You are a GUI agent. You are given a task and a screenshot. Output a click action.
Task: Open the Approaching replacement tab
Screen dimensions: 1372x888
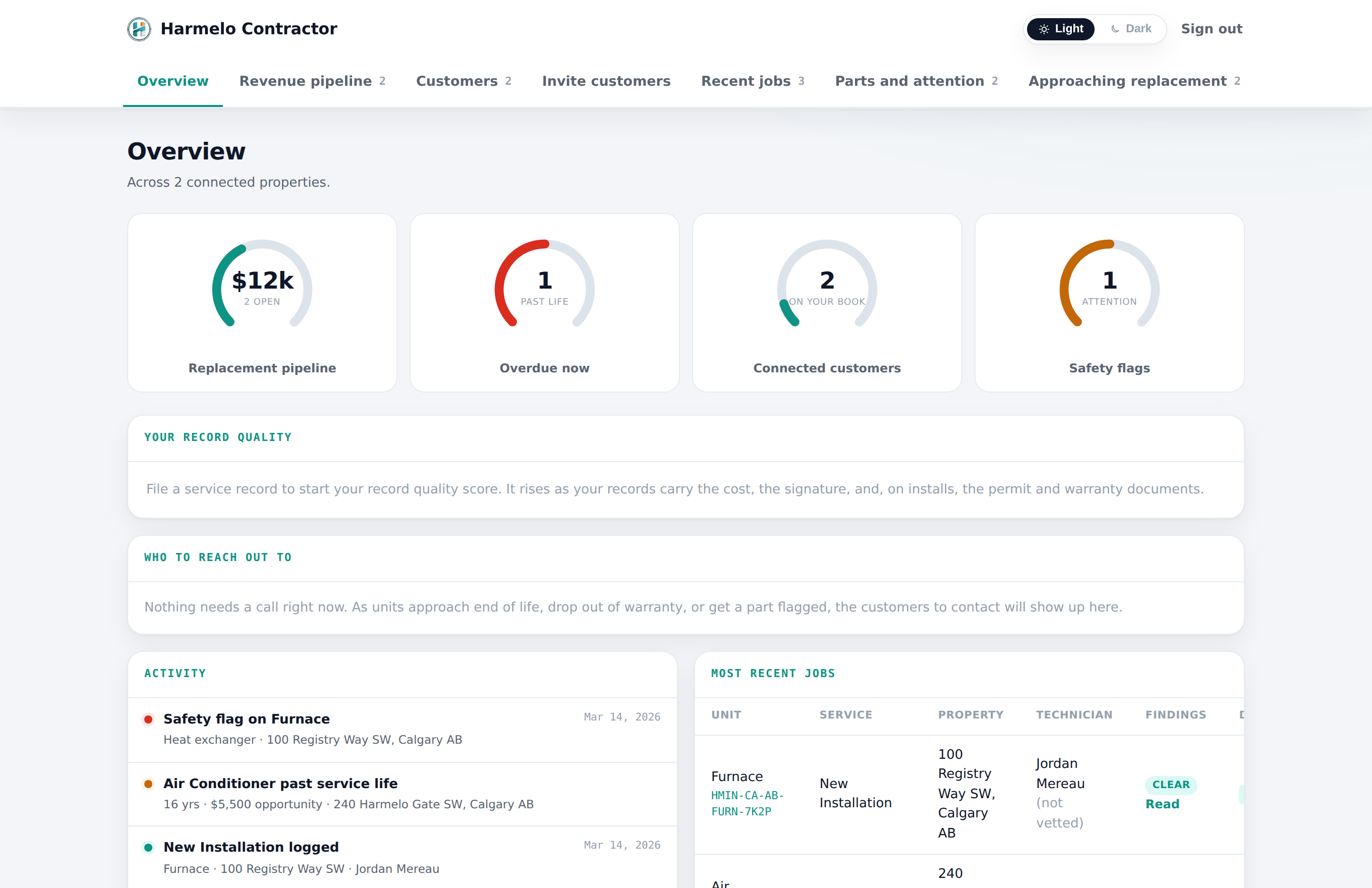click(1134, 81)
